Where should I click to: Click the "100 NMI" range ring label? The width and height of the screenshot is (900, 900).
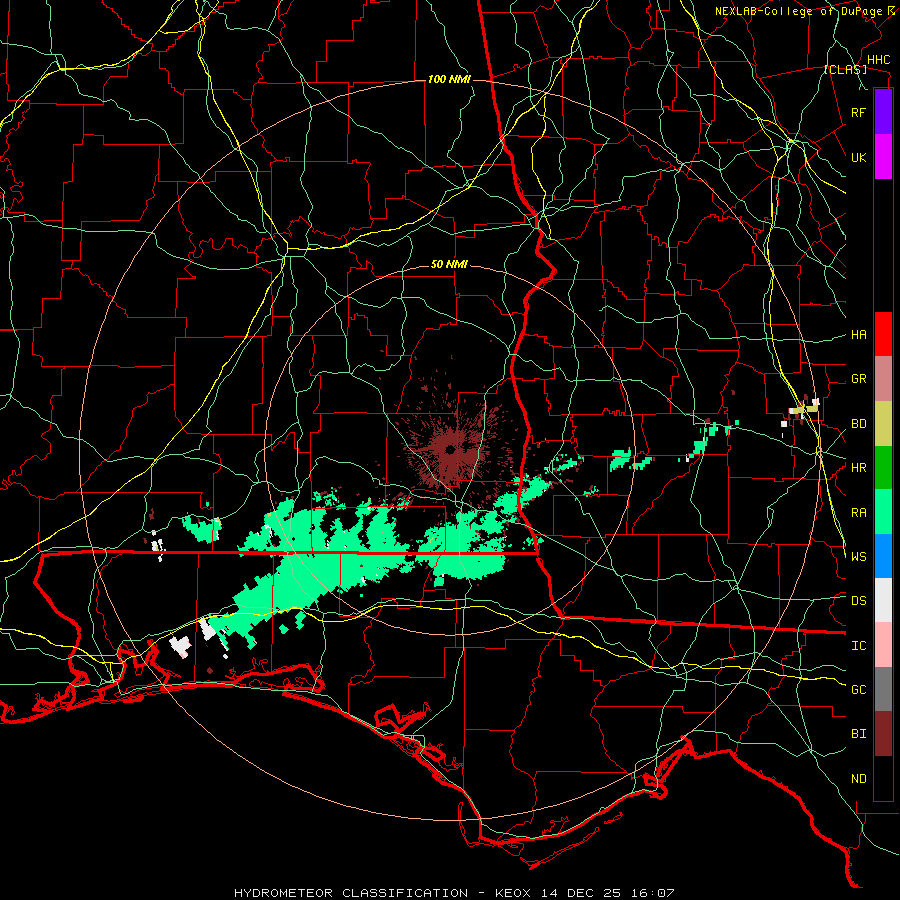point(449,79)
